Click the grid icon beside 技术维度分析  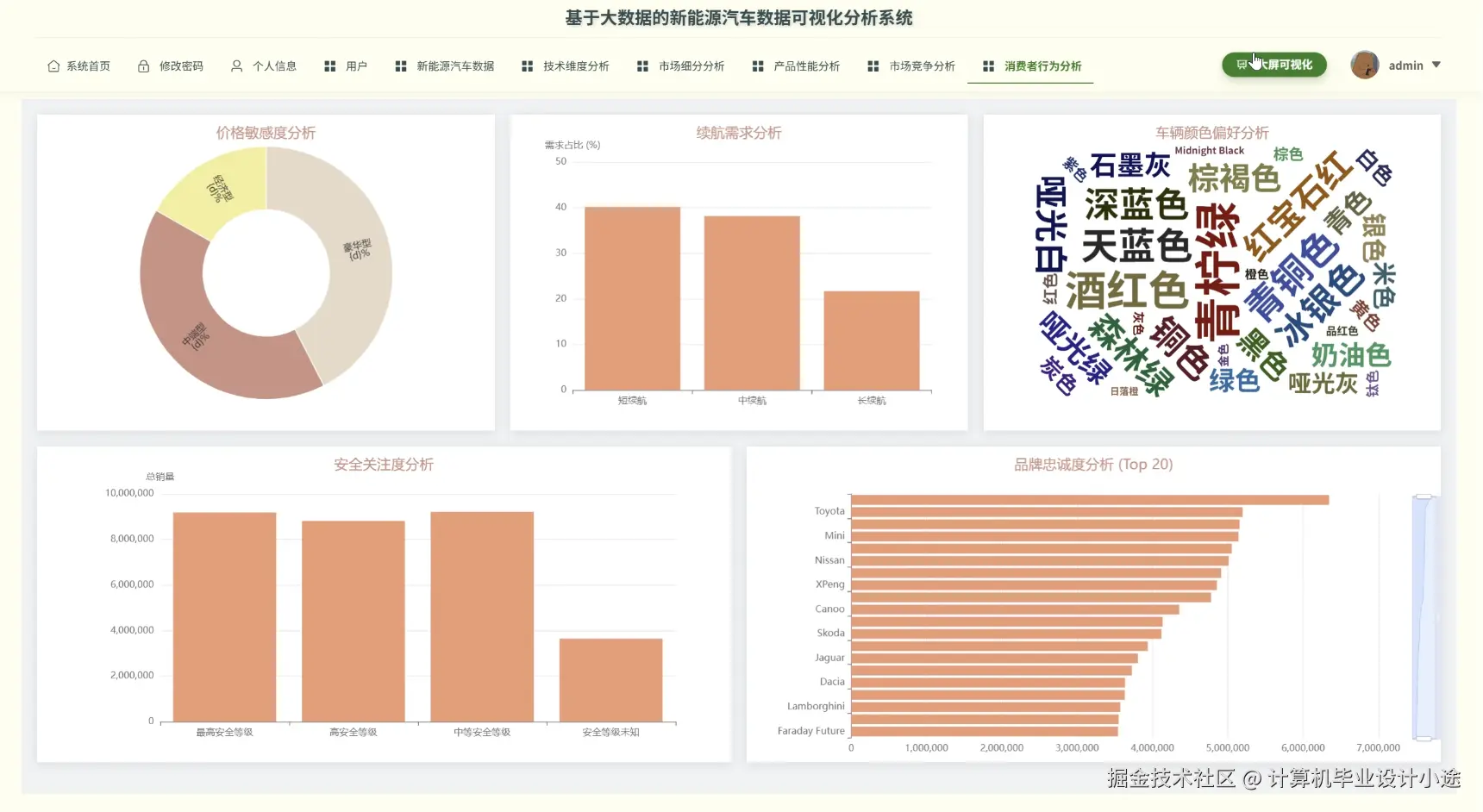tap(526, 66)
